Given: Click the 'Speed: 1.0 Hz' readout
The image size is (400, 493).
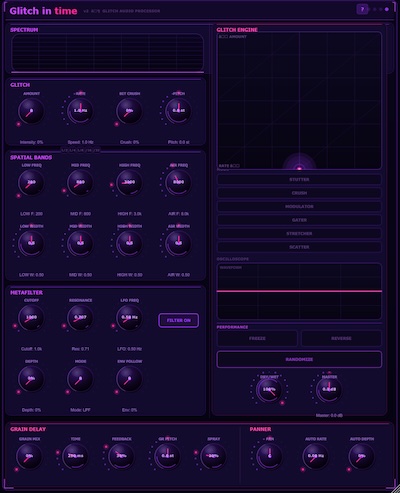Looking at the screenshot, I should [80, 142].
